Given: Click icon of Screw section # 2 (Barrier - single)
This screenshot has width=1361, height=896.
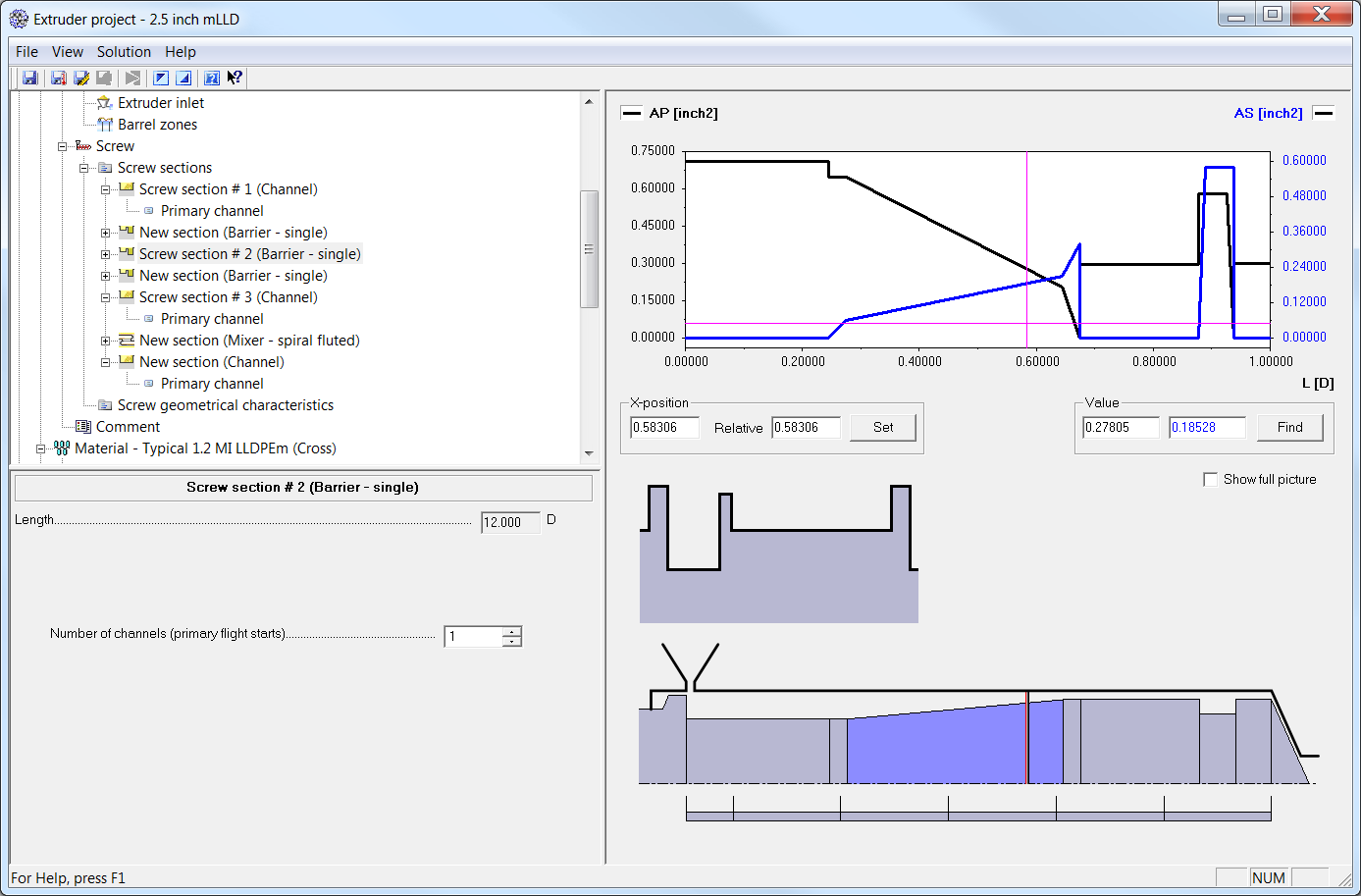Looking at the screenshot, I should click(127, 253).
